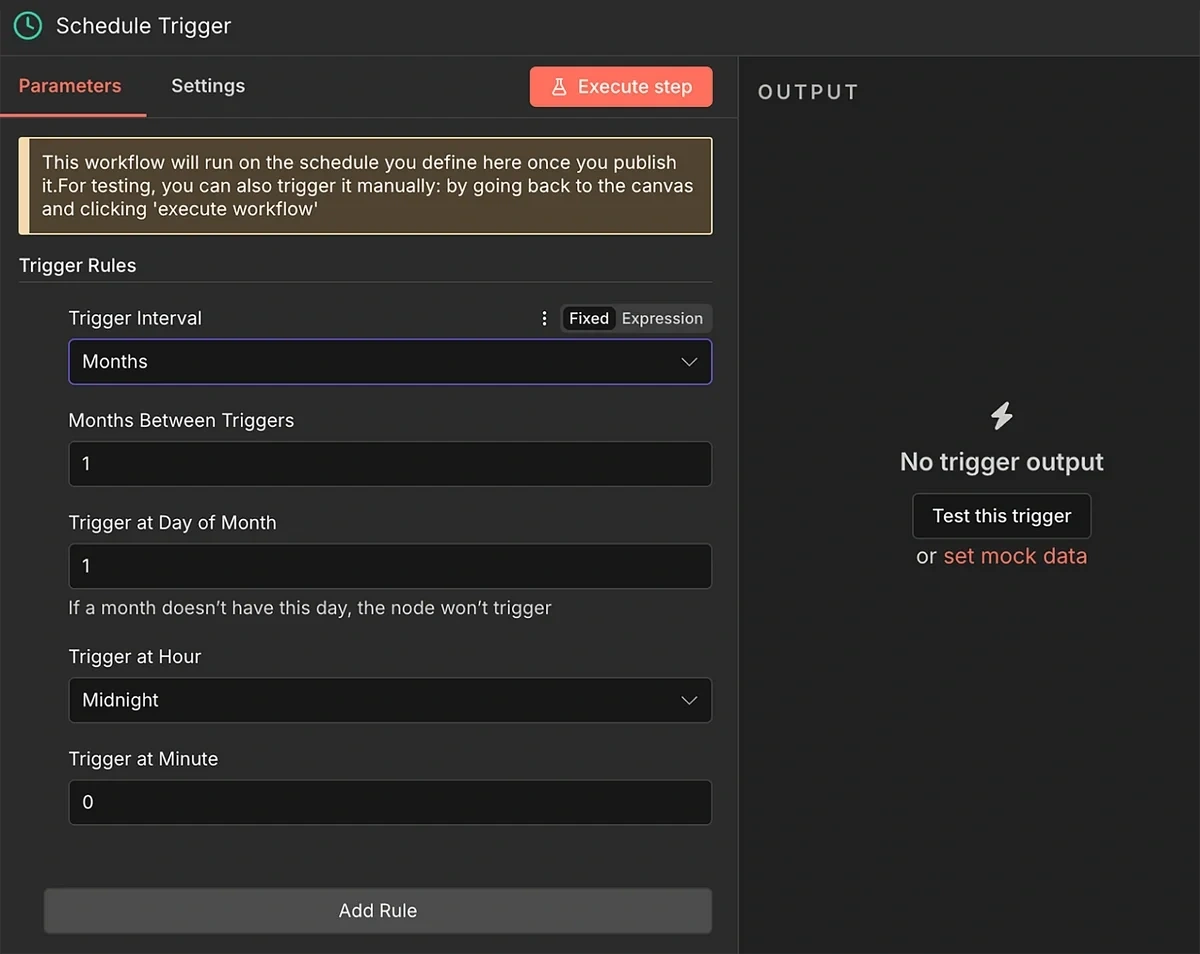Click the flask icon on Execute step

561,87
